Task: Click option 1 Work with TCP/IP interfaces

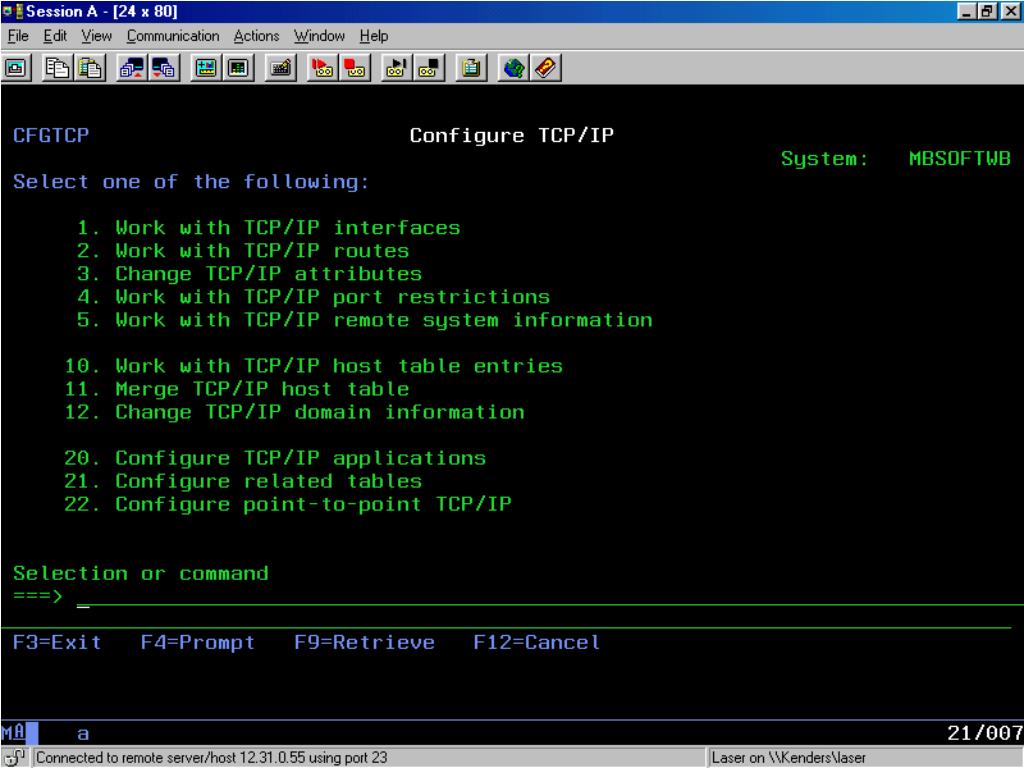Action: pos(268,228)
